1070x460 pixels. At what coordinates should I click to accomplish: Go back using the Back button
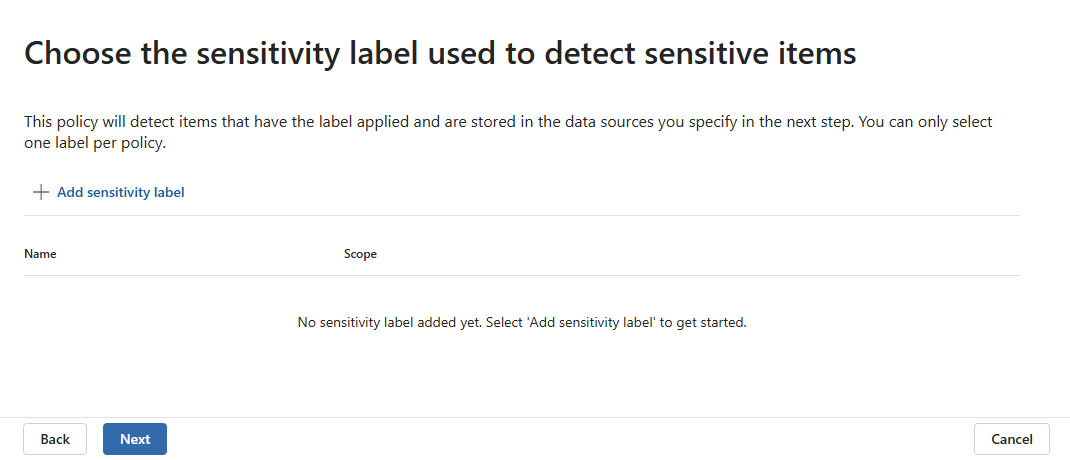point(55,439)
